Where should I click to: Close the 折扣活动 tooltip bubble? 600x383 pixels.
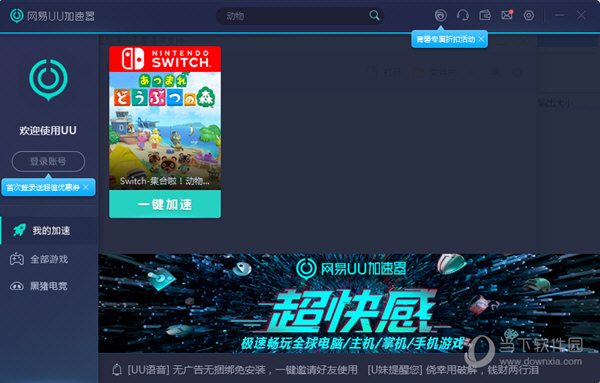[481, 39]
